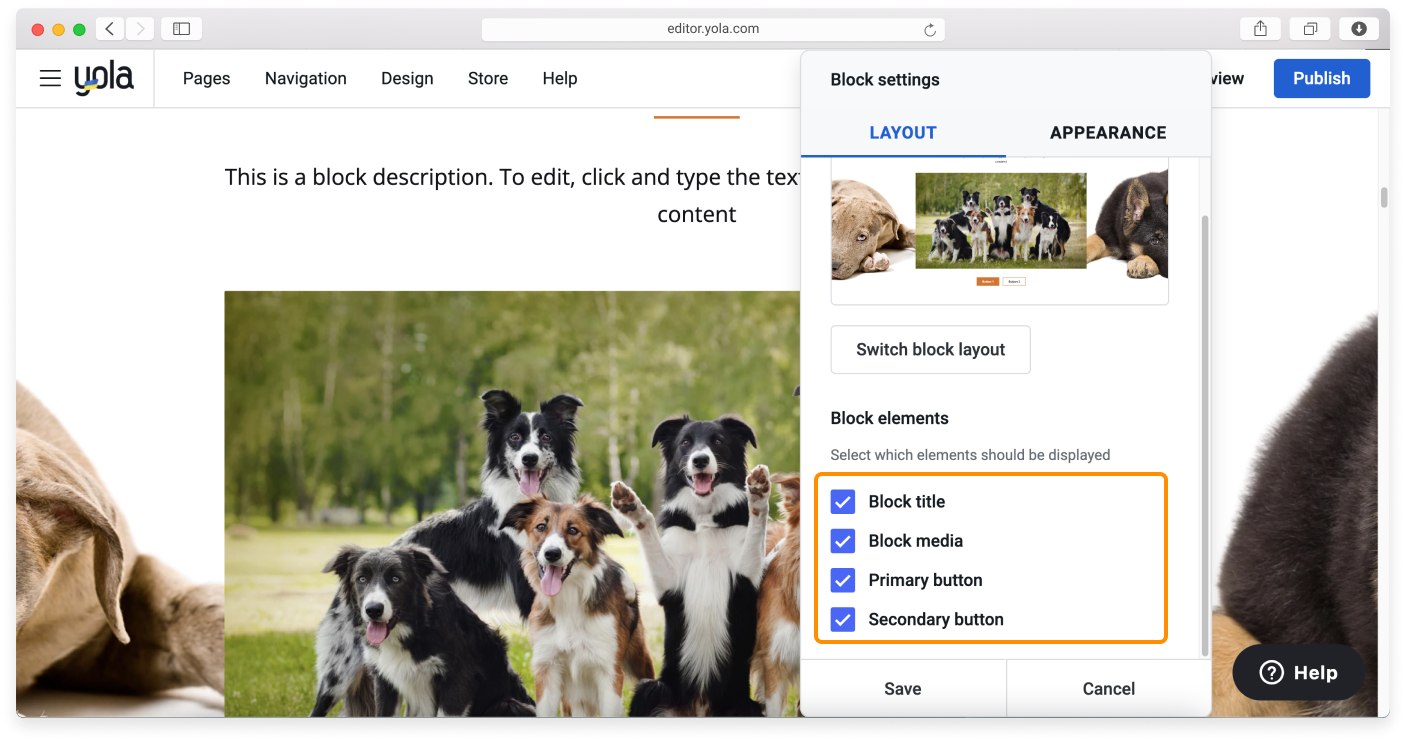This screenshot has height=742, width=1406.
Task: Click the Safari back arrow
Action: coord(110,29)
